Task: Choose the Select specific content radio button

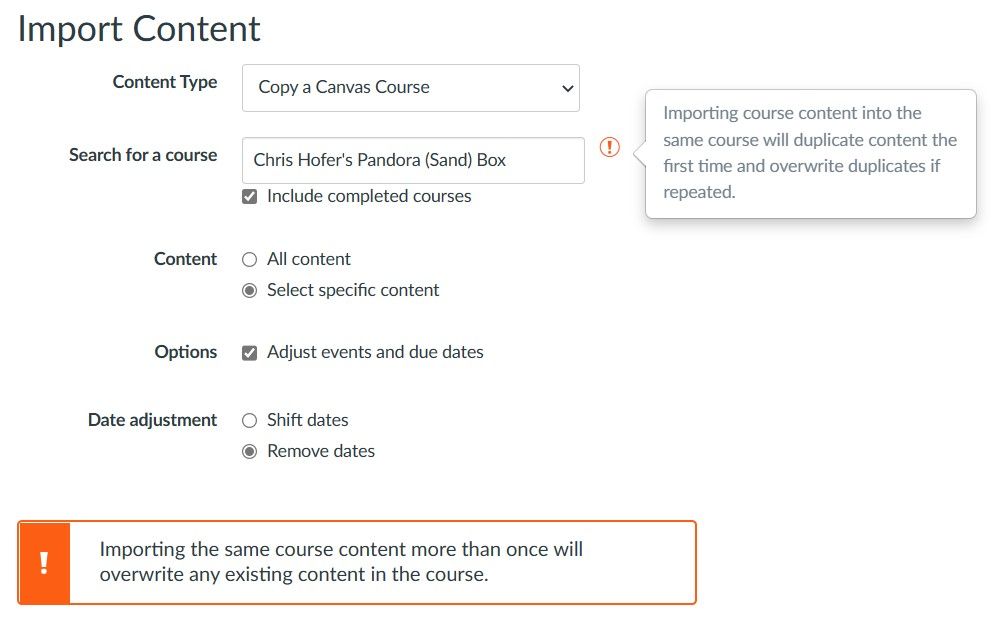Action: pyautogui.click(x=250, y=291)
